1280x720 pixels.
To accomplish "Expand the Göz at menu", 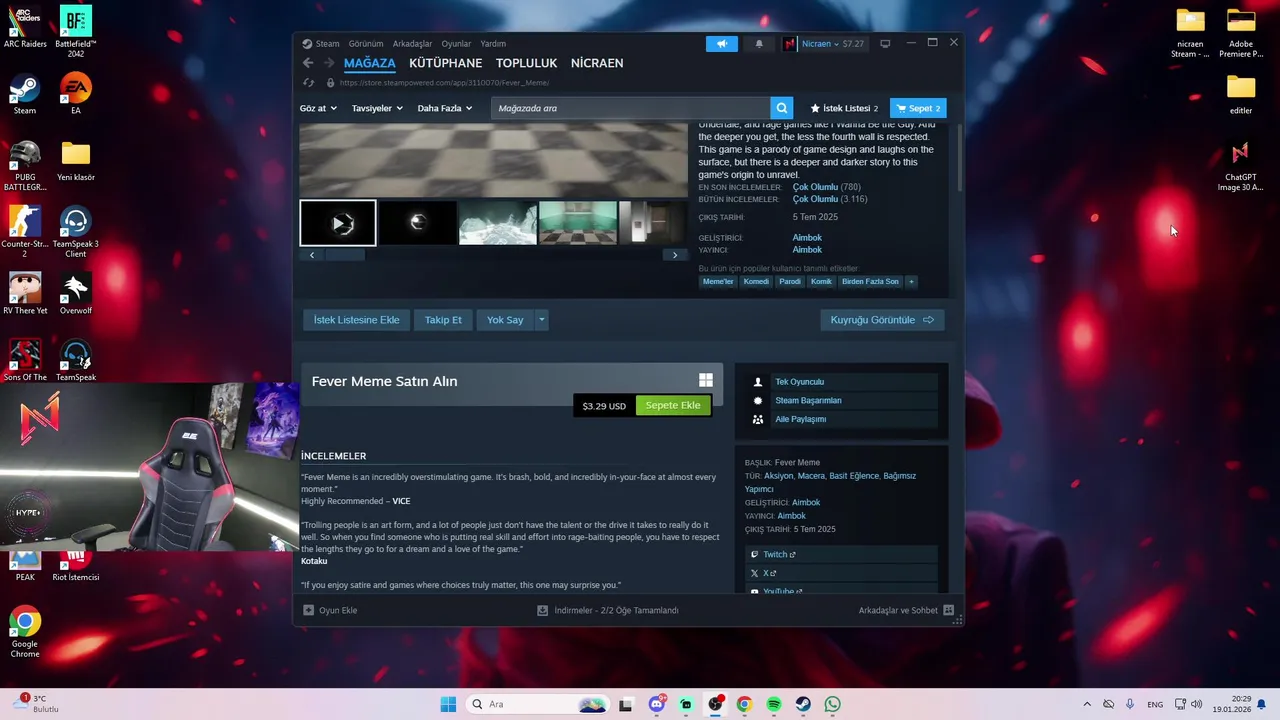I will pos(318,108).
